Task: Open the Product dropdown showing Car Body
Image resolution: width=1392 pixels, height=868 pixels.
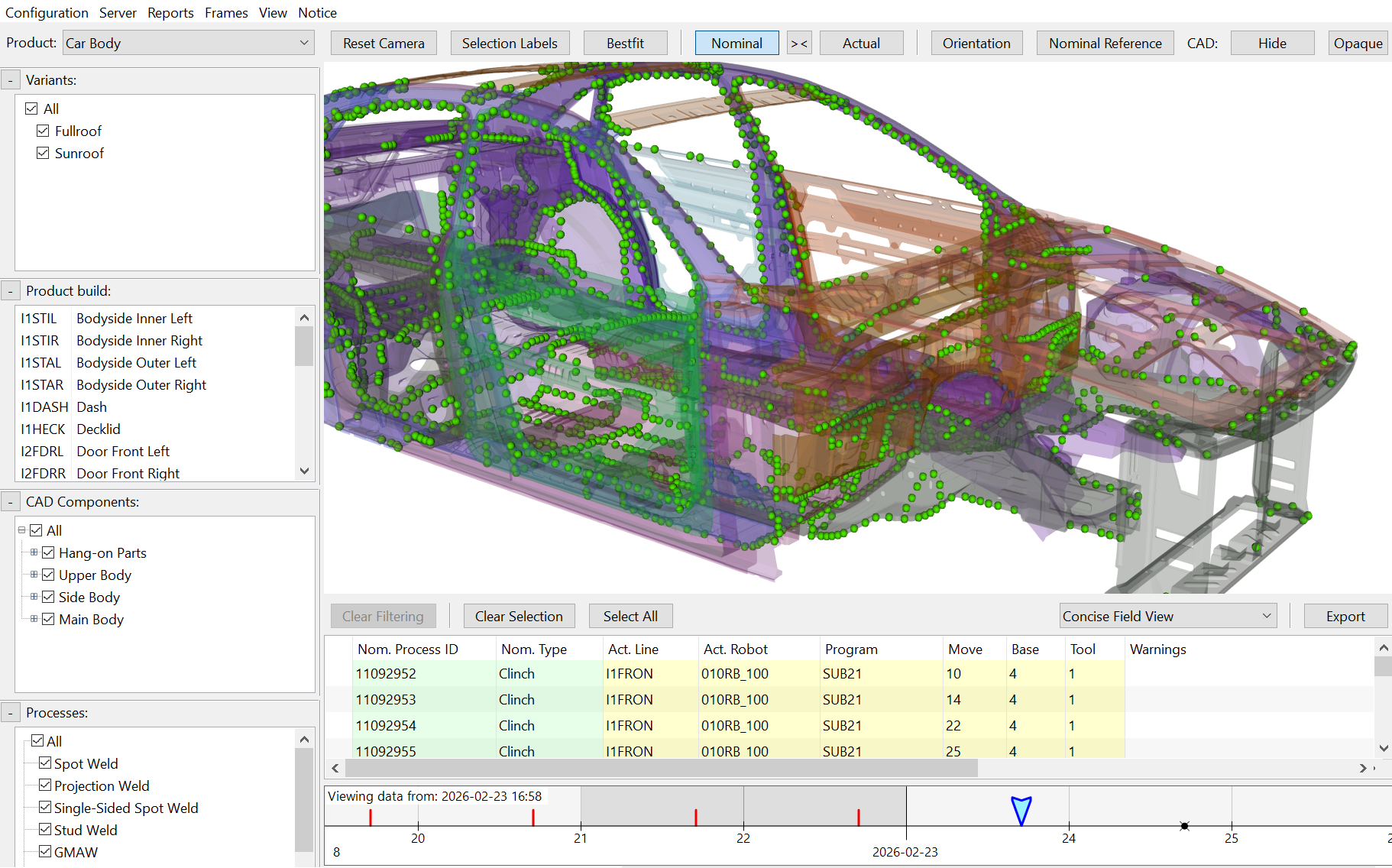Action: tap(188, 44)
